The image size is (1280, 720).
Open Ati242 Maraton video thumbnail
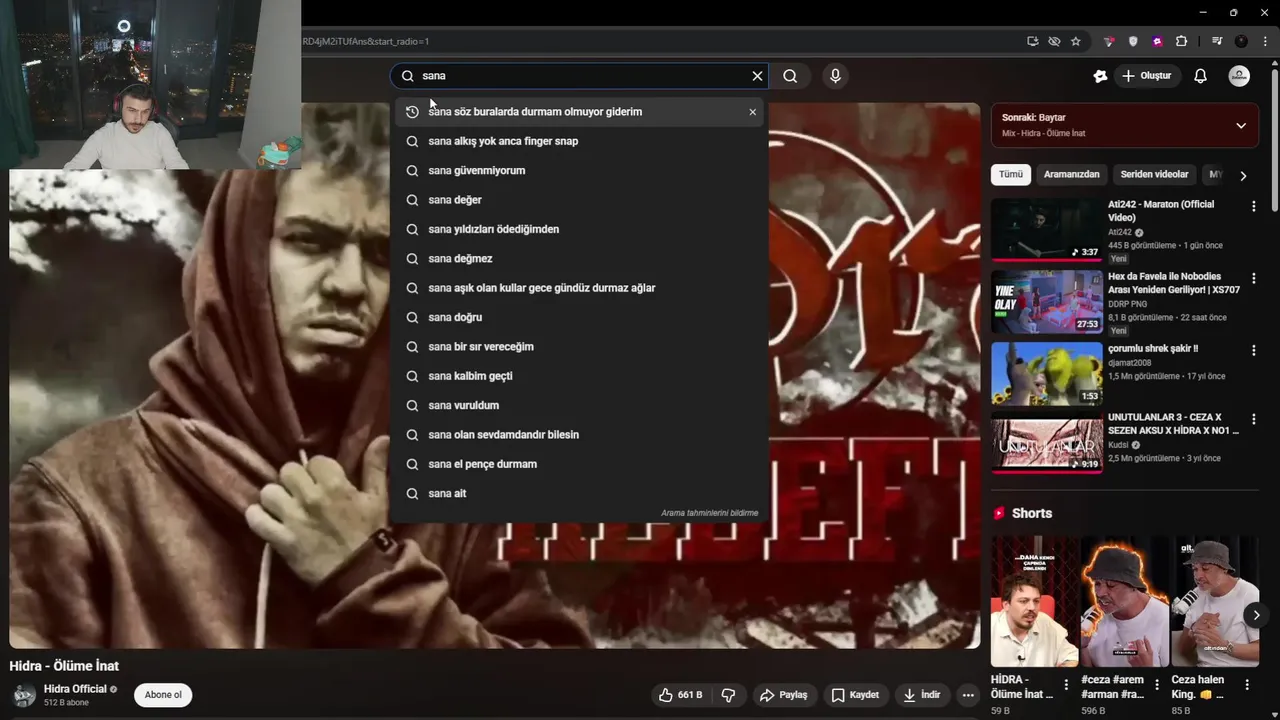click(x=1046, y=229)
